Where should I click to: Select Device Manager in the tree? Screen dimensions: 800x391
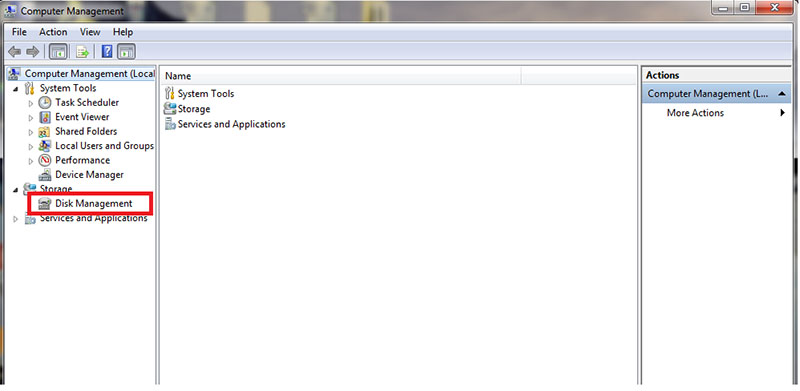coord(89,175)
